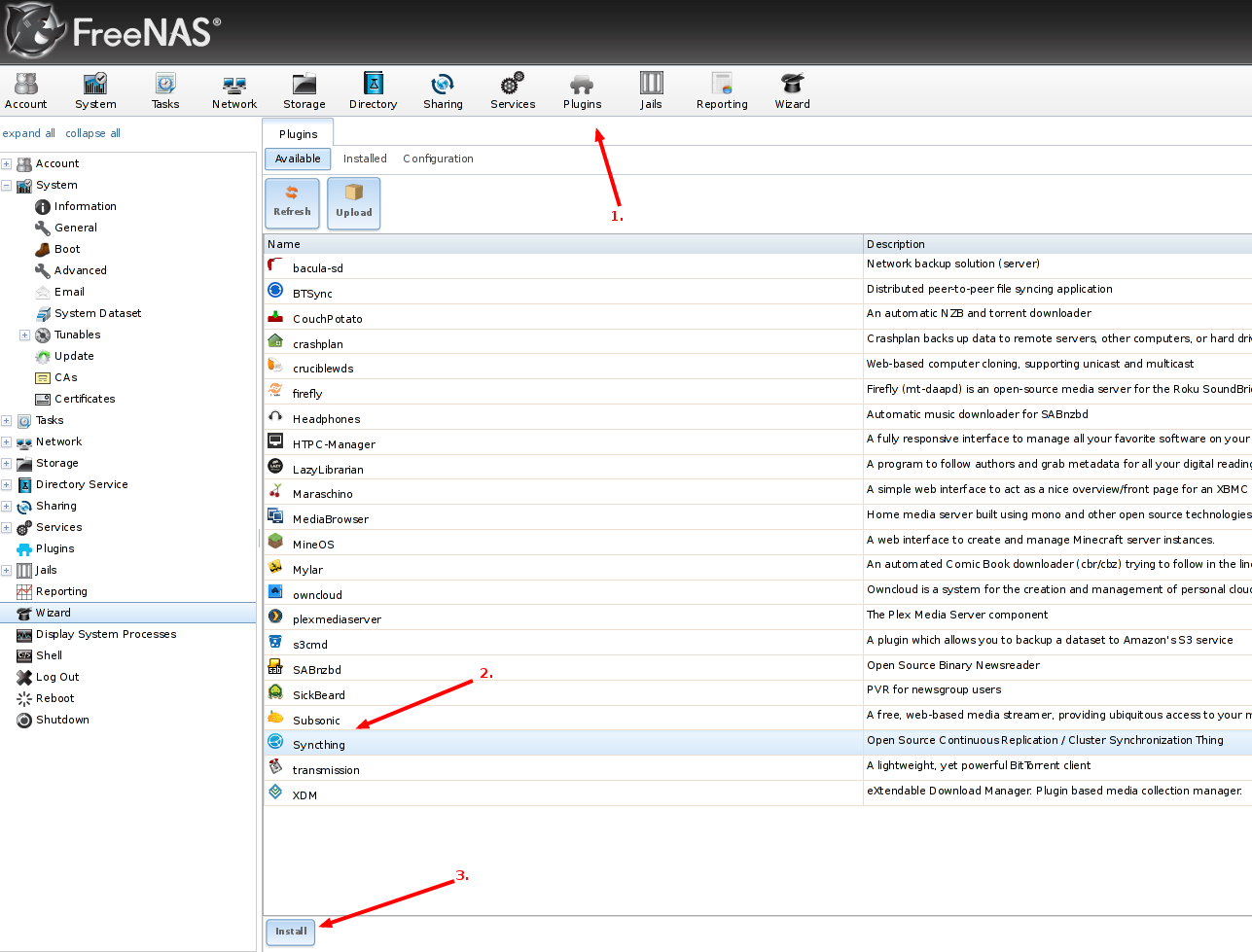
Task: Click the plexmediaserver plugin icon
Action: pyautogui.click(x=275, y=617)
